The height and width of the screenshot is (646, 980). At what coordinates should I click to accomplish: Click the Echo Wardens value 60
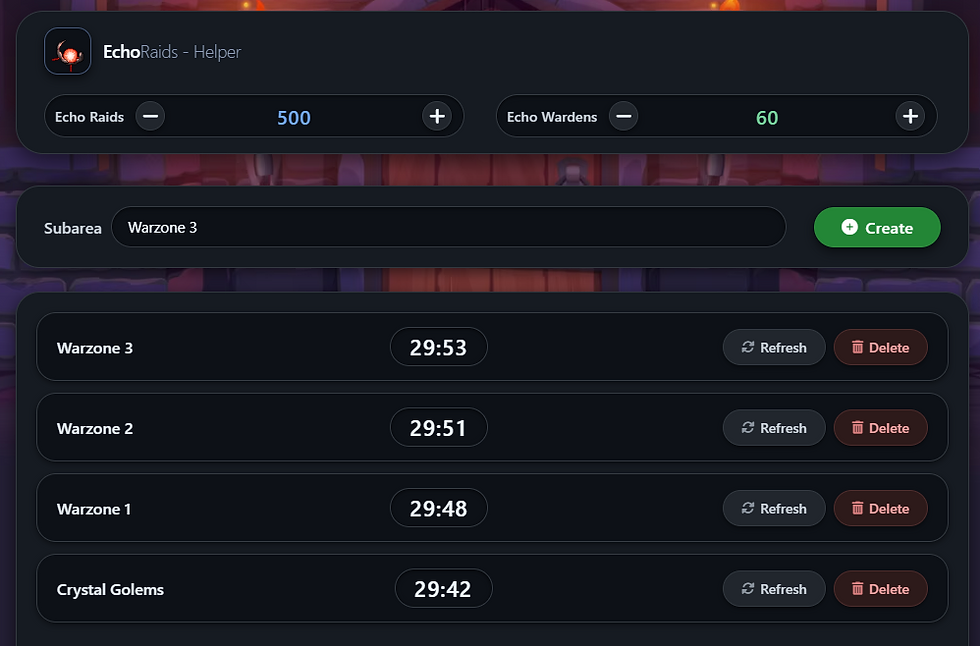point(767,117)
